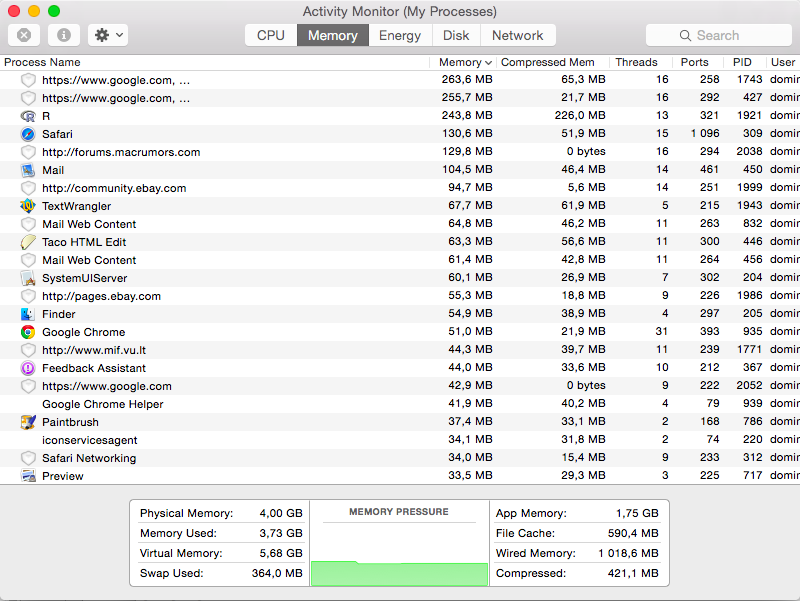Screen dimensions: 800x601
Task: Select the google.com process using 255,7 MB
Action: 400,98
